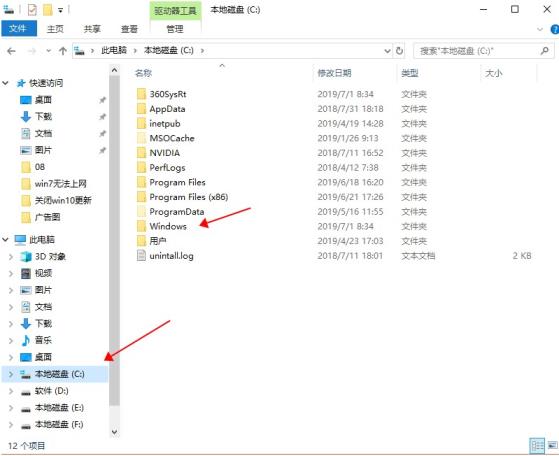Sort files by 修改日期 column header
Screen dimensions: 559x456
click(334, 73)
